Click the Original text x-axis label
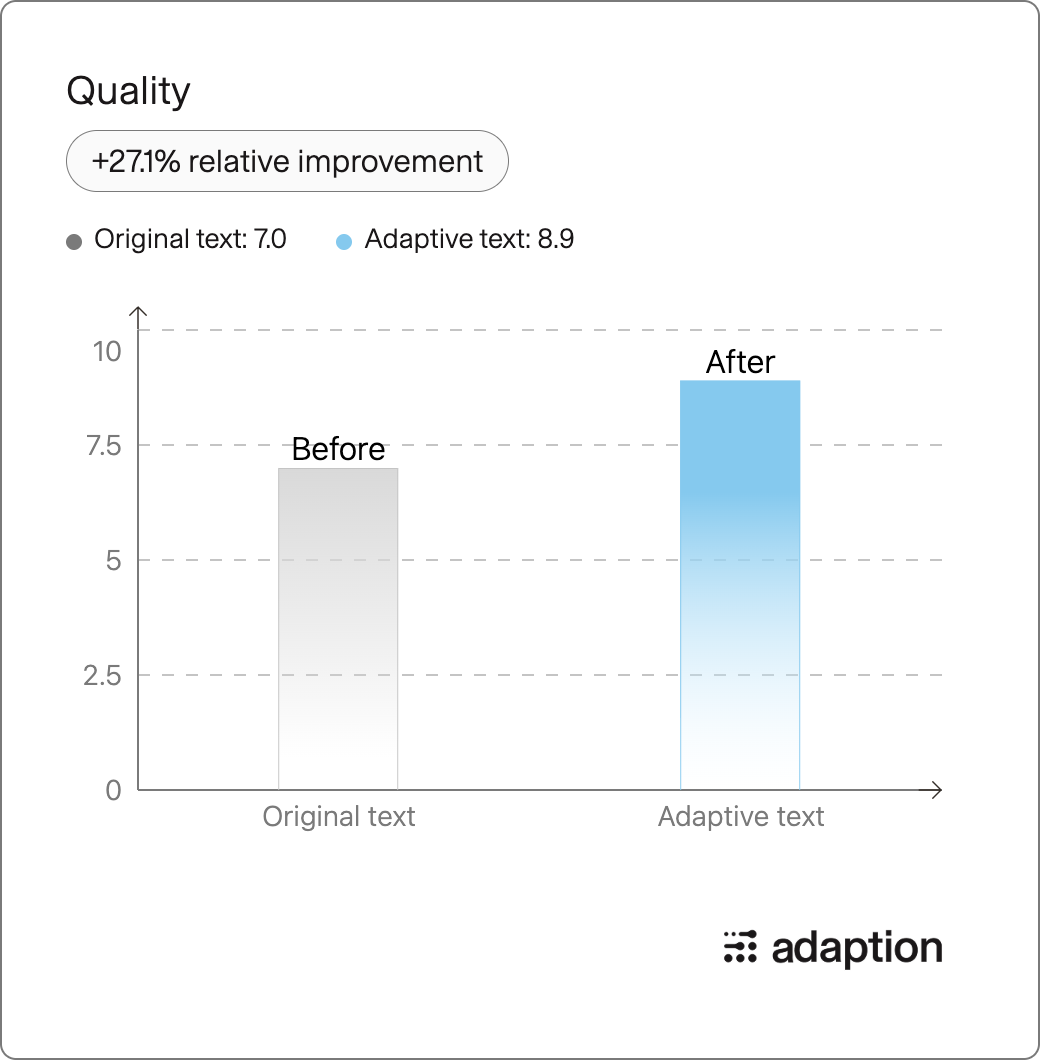1040x1060 pixels. point(338,817)
